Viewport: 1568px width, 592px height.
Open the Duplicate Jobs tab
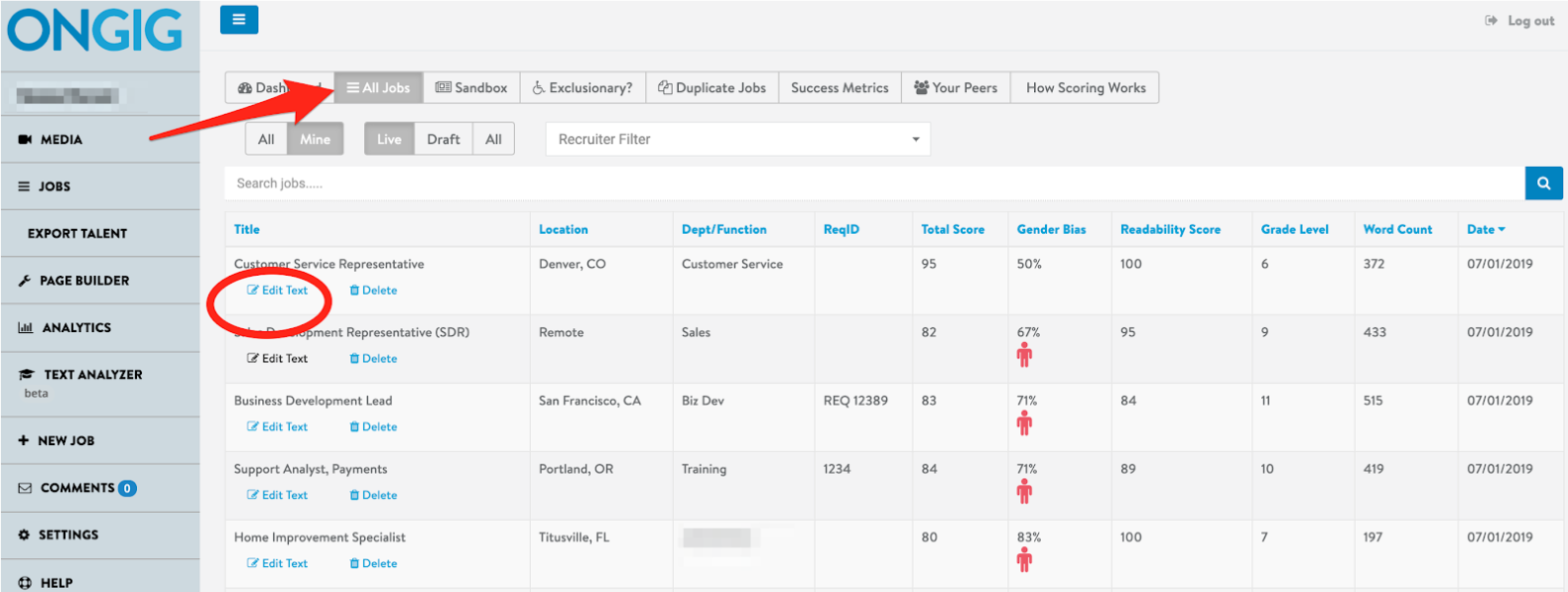[712, 87]
